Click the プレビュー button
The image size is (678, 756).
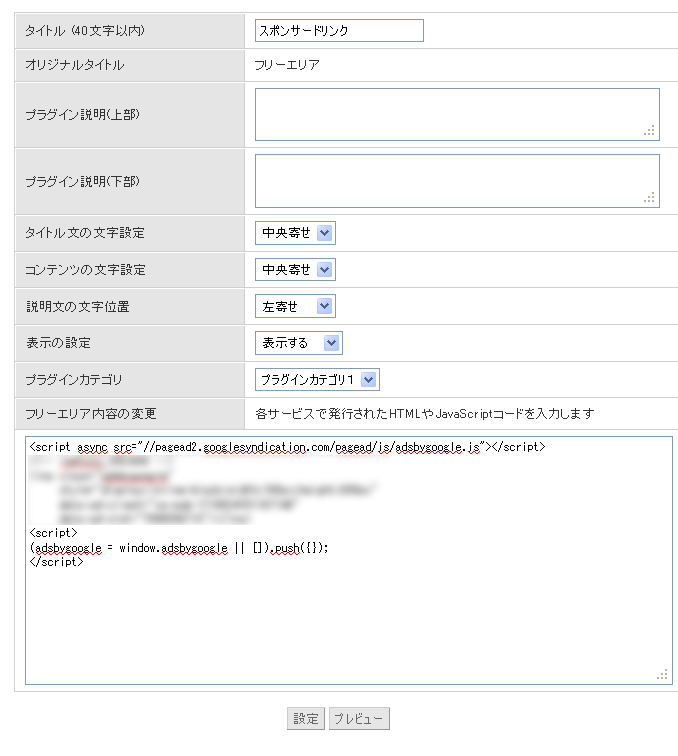pyautogui.click(x=359, y=718)
